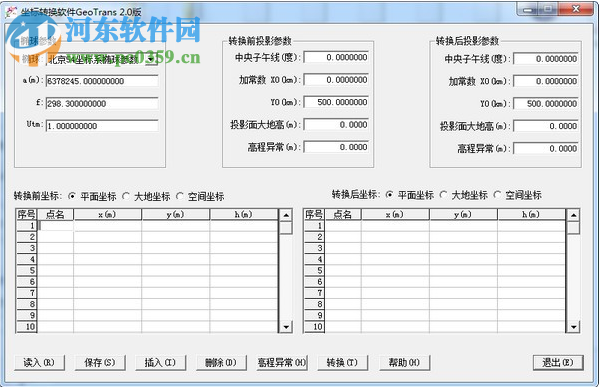Edit pre-conversion projection height (投影面大地高) field
Viewport: 599px width, 387px height.
[x=336, y=125]
